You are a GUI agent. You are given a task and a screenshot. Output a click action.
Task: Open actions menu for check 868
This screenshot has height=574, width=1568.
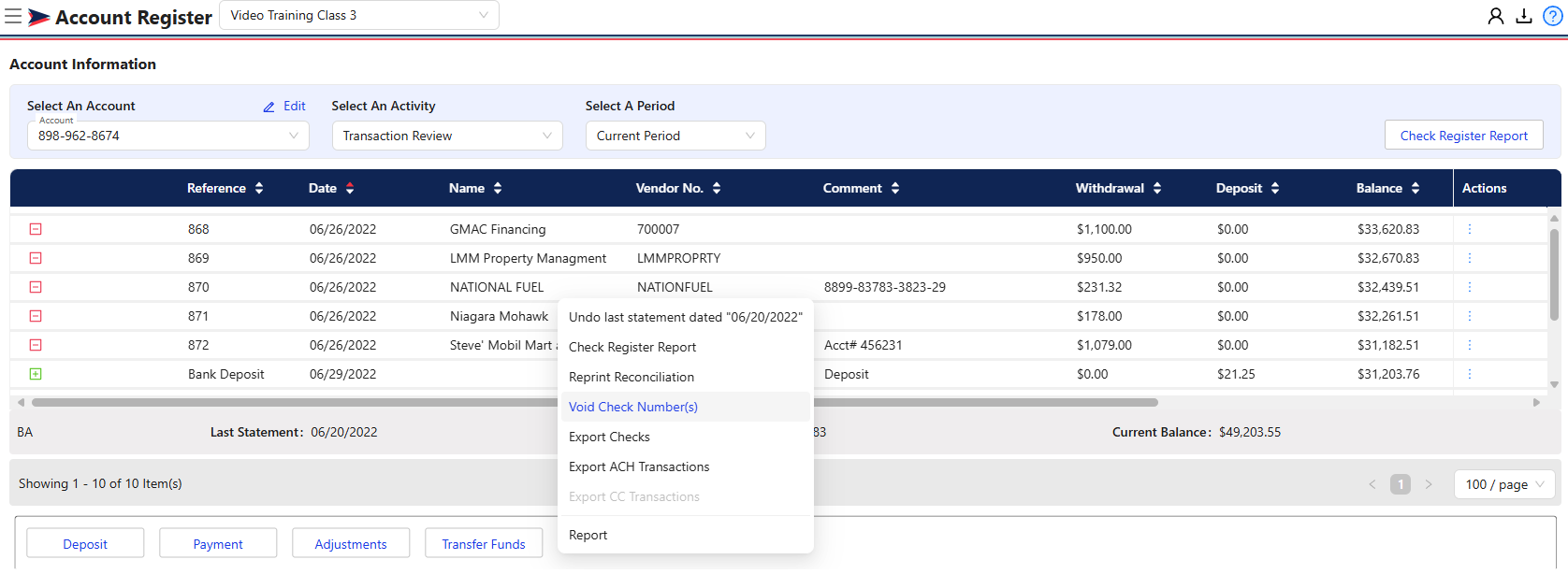(1470, 229)
